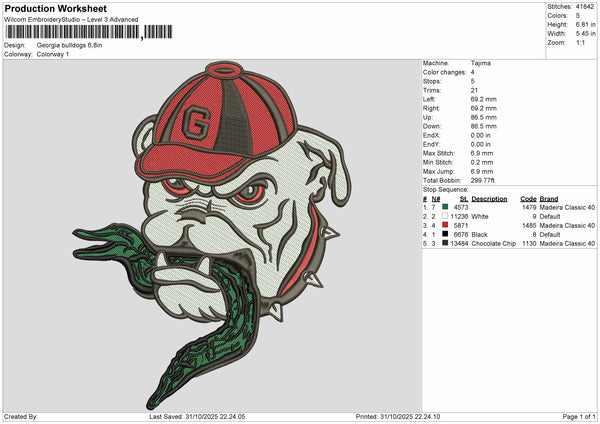Click the 'Up:' value 86.5 mm
This screenshot has height=424, width=600.
point(484,117)
